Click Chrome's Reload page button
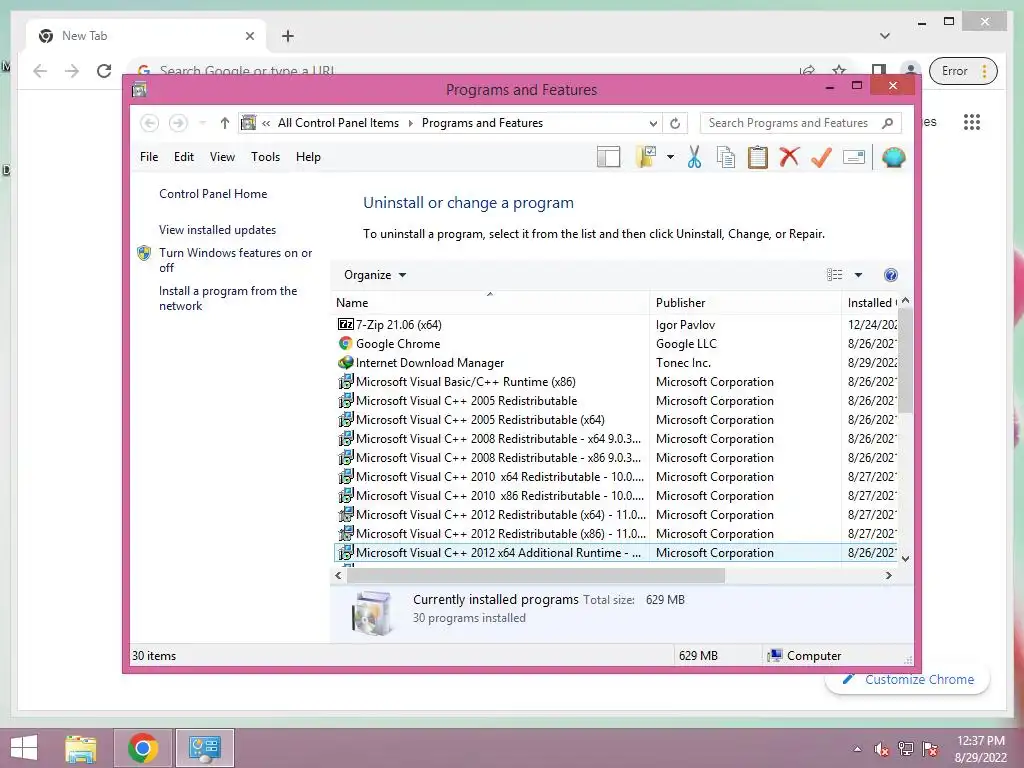The height and width of the screenshot is (768, 1024). [104, 71]
